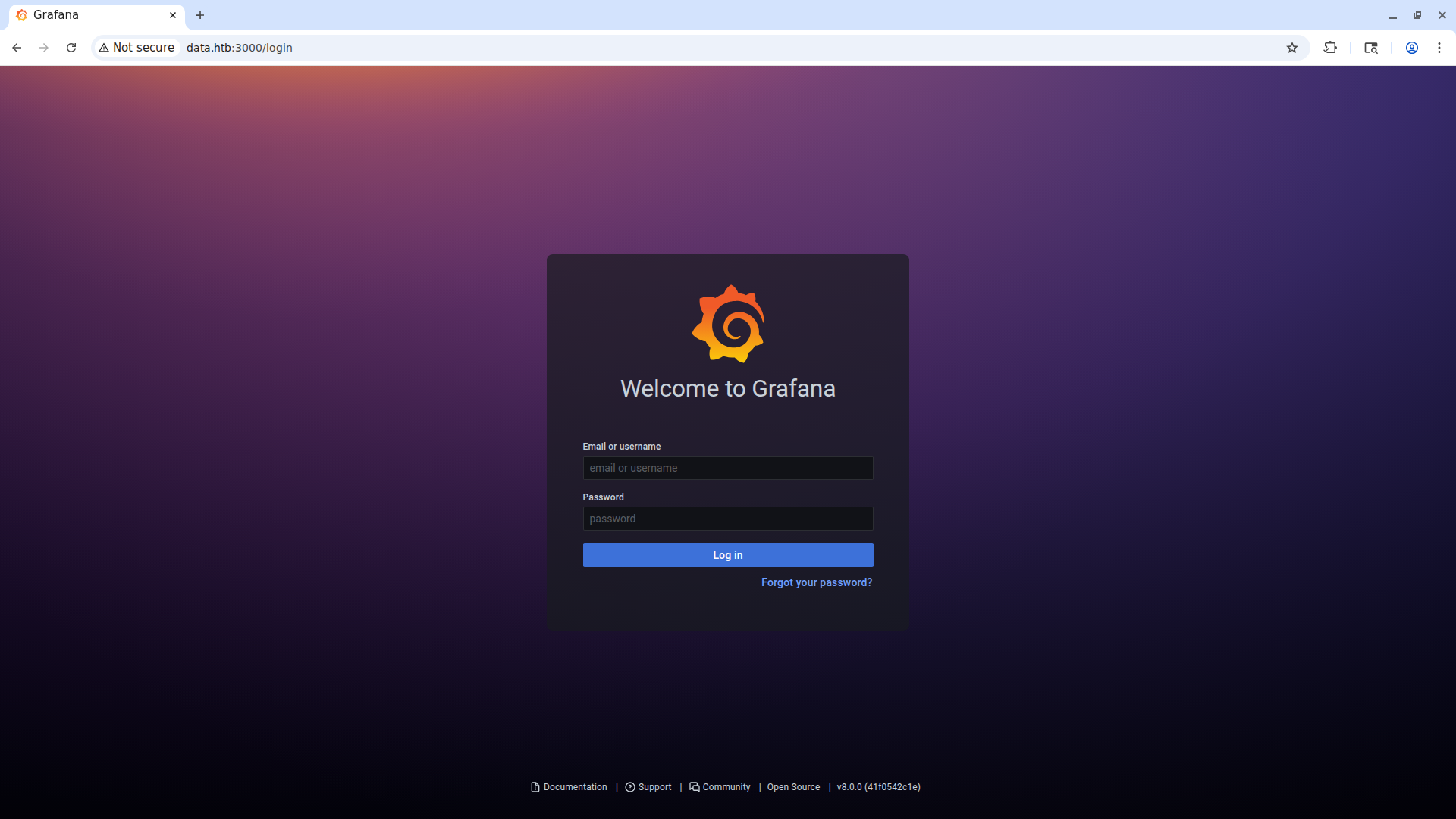Focus the Password field
Screen dimensions: 1456x819
(x=728, y=519)
